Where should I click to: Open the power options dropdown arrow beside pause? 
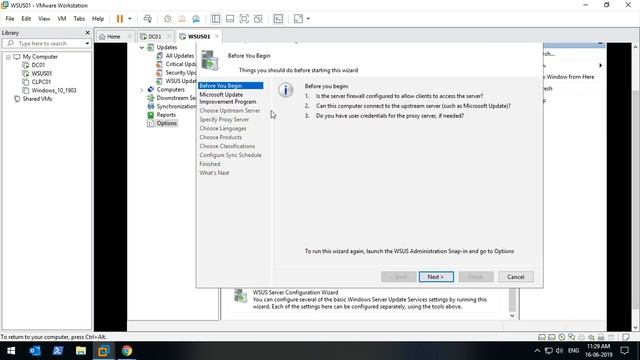pos(130,19)
